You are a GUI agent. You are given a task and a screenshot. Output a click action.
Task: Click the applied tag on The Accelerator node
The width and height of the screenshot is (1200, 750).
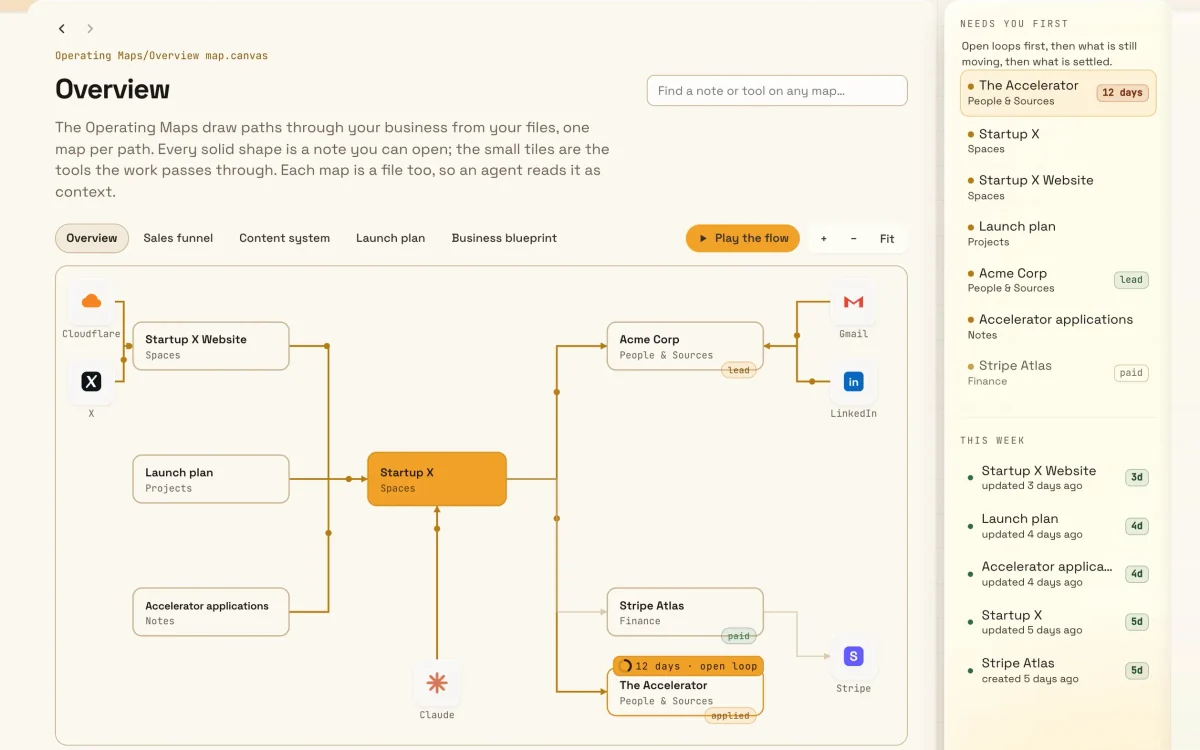point(730,716)
